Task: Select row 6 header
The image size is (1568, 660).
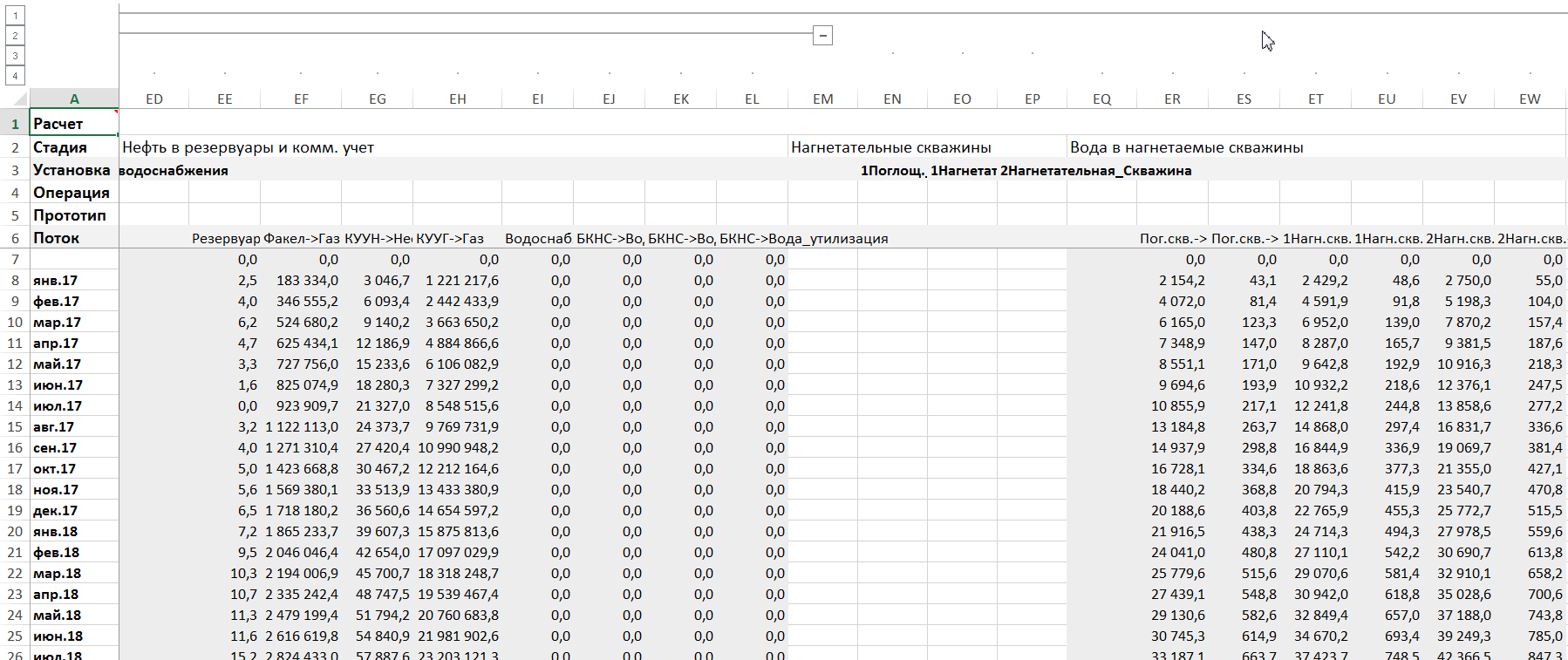Action: (15, 238)
